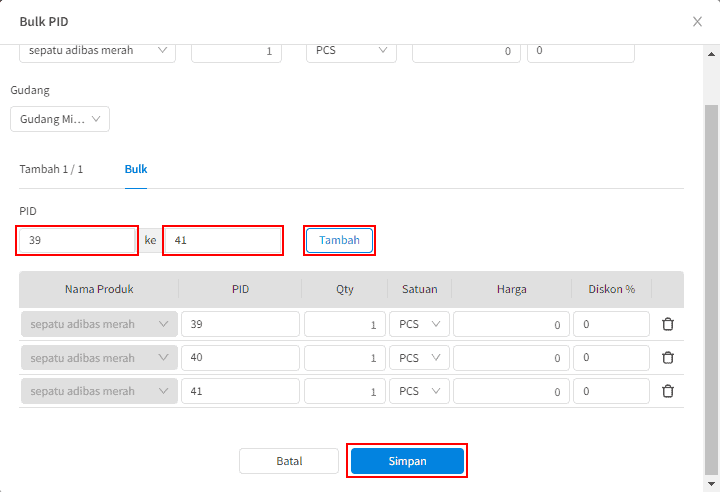Click Harga field in PID 40 row

[511, 357]
